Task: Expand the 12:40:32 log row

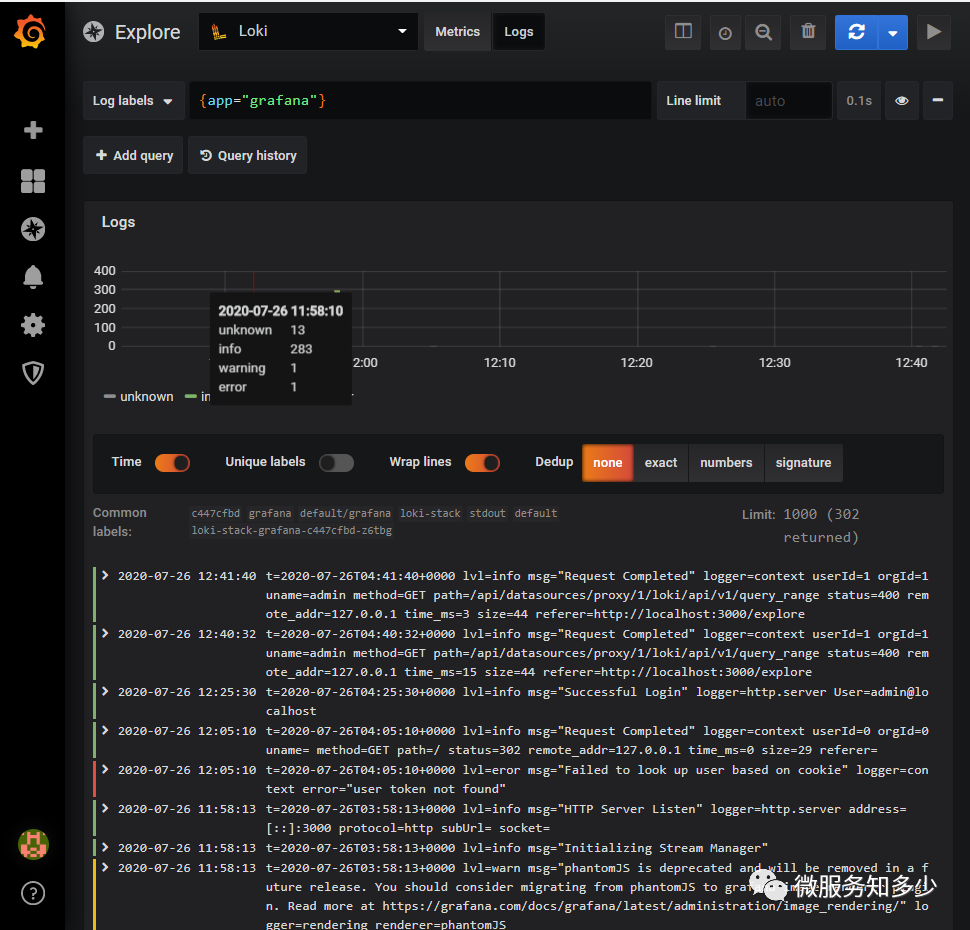Action: tap(105, 633)
